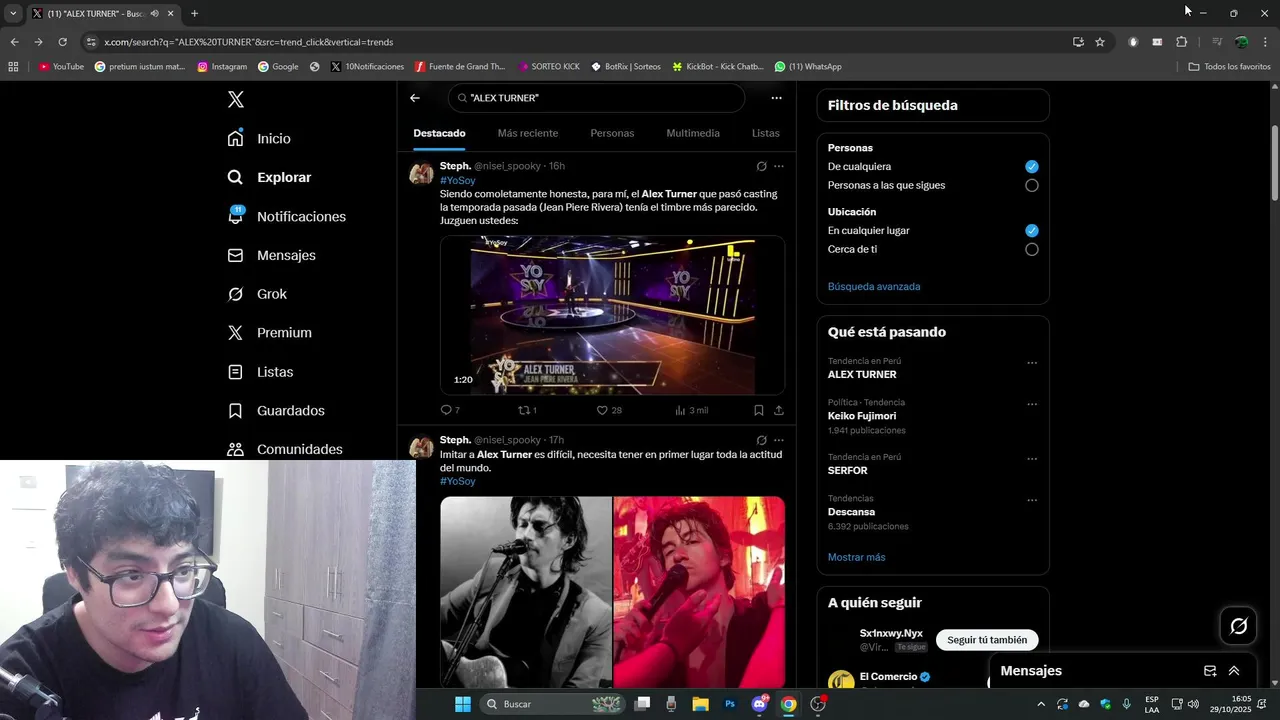
Task: Open Grok in the sidebar
Action: (257, 294)
